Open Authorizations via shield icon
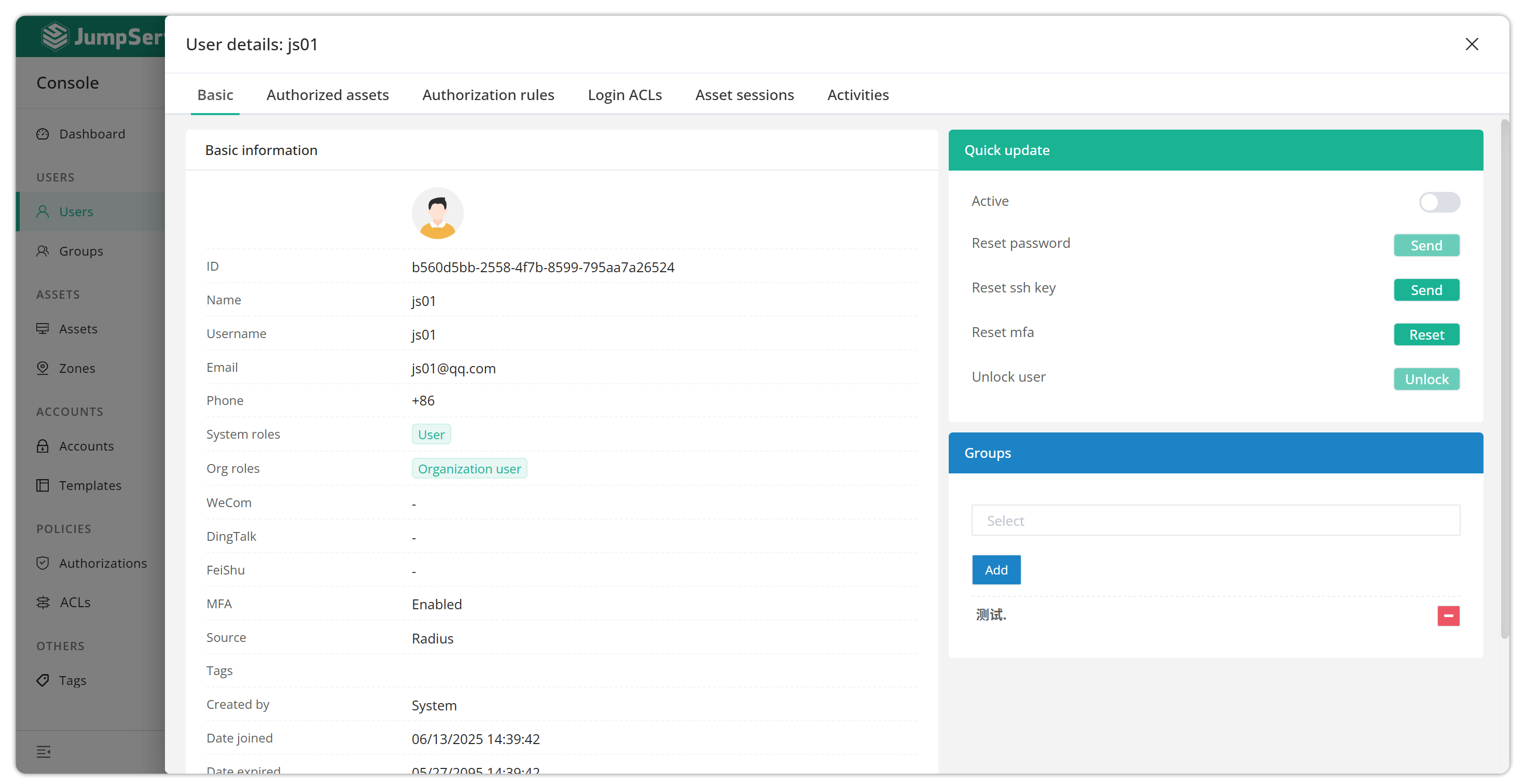The width and height of the screenshot is (1525, 784). [43, 563]
